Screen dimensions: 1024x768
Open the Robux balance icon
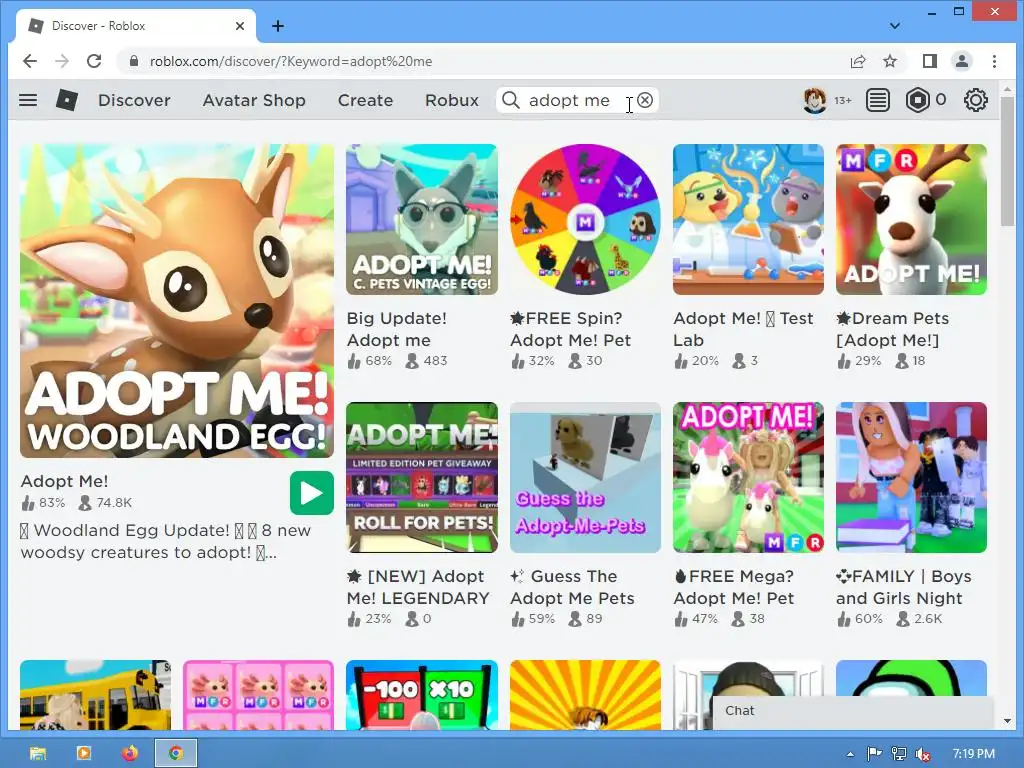tap(918, 100)
